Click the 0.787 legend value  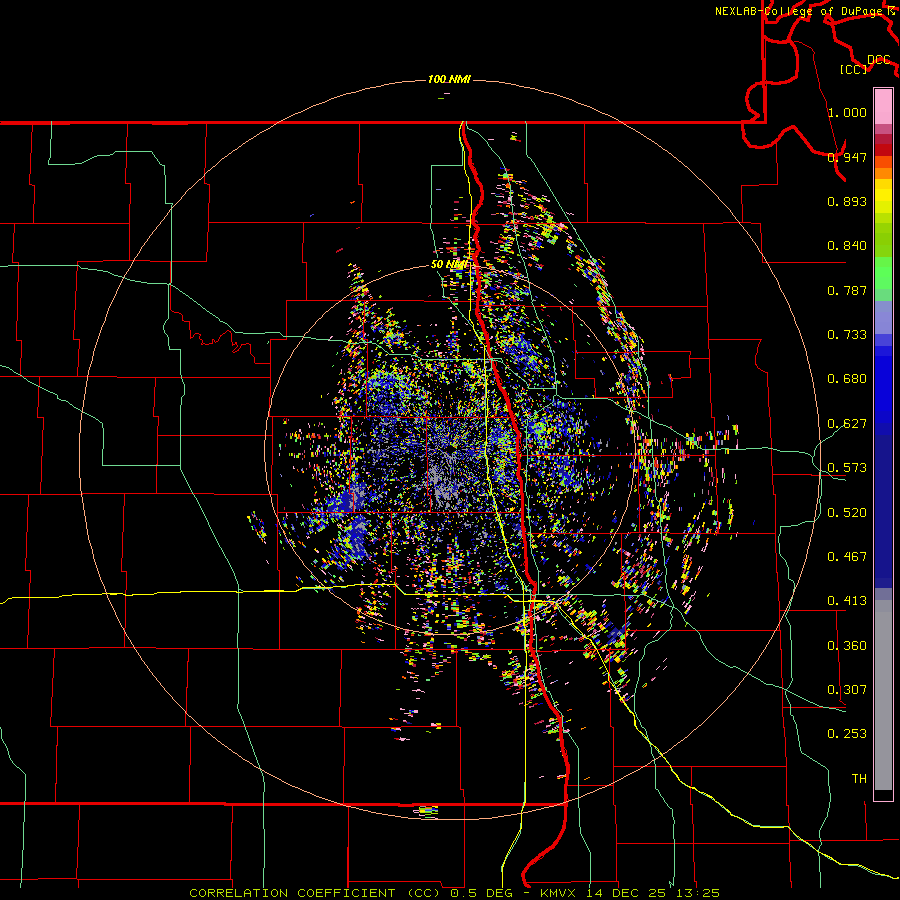click(x=847, y=290)
